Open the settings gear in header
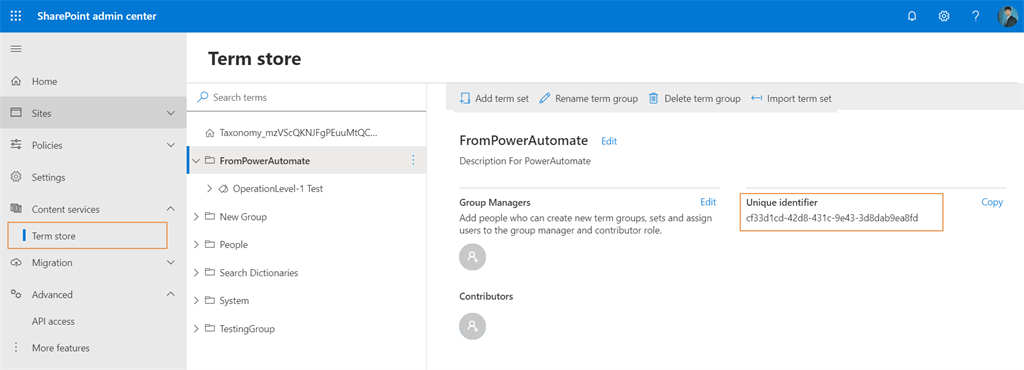 [x=944, y=16]
